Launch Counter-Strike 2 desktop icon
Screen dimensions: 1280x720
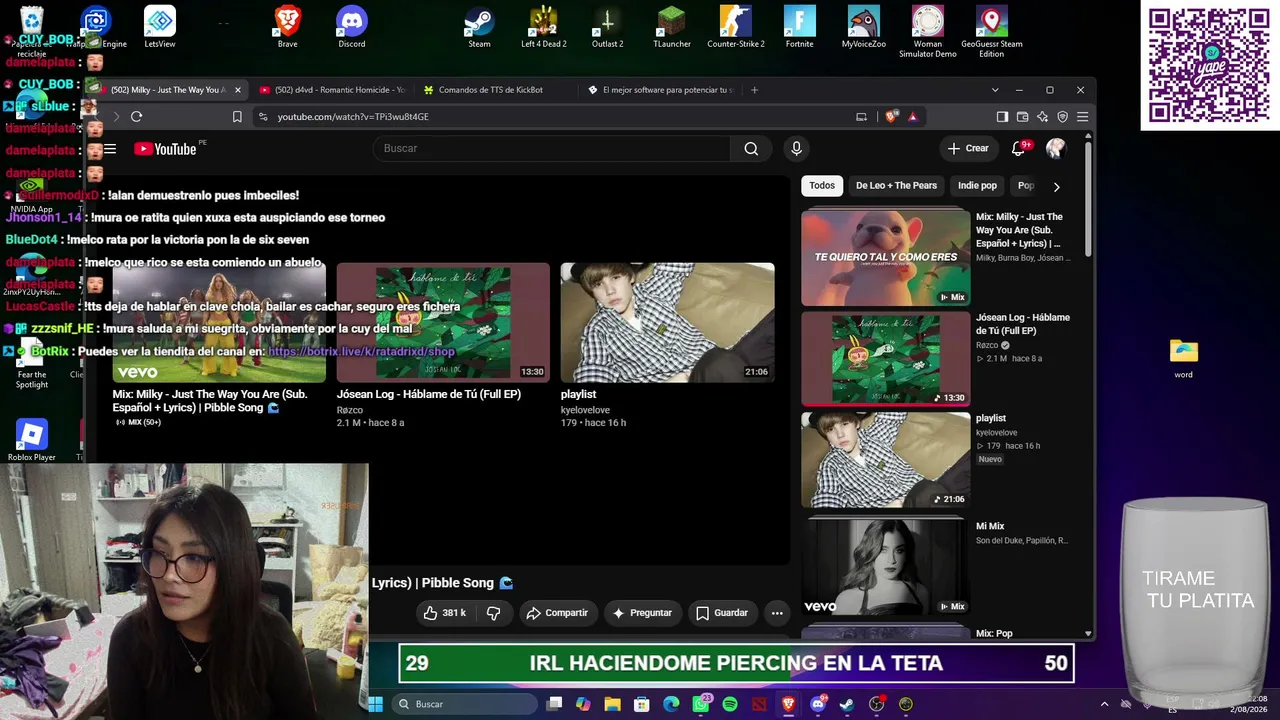coord(736,28)
